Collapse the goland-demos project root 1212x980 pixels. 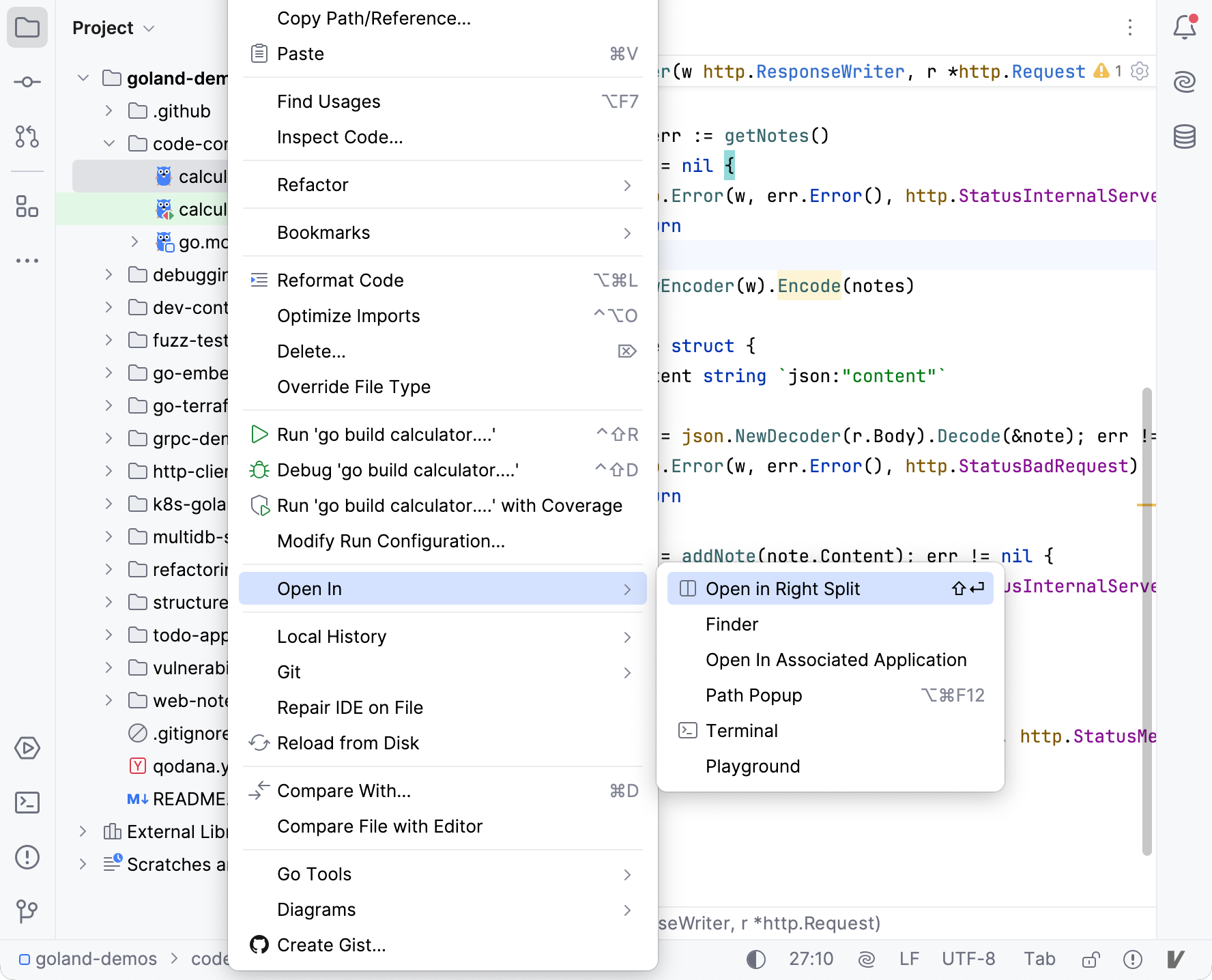83,78
